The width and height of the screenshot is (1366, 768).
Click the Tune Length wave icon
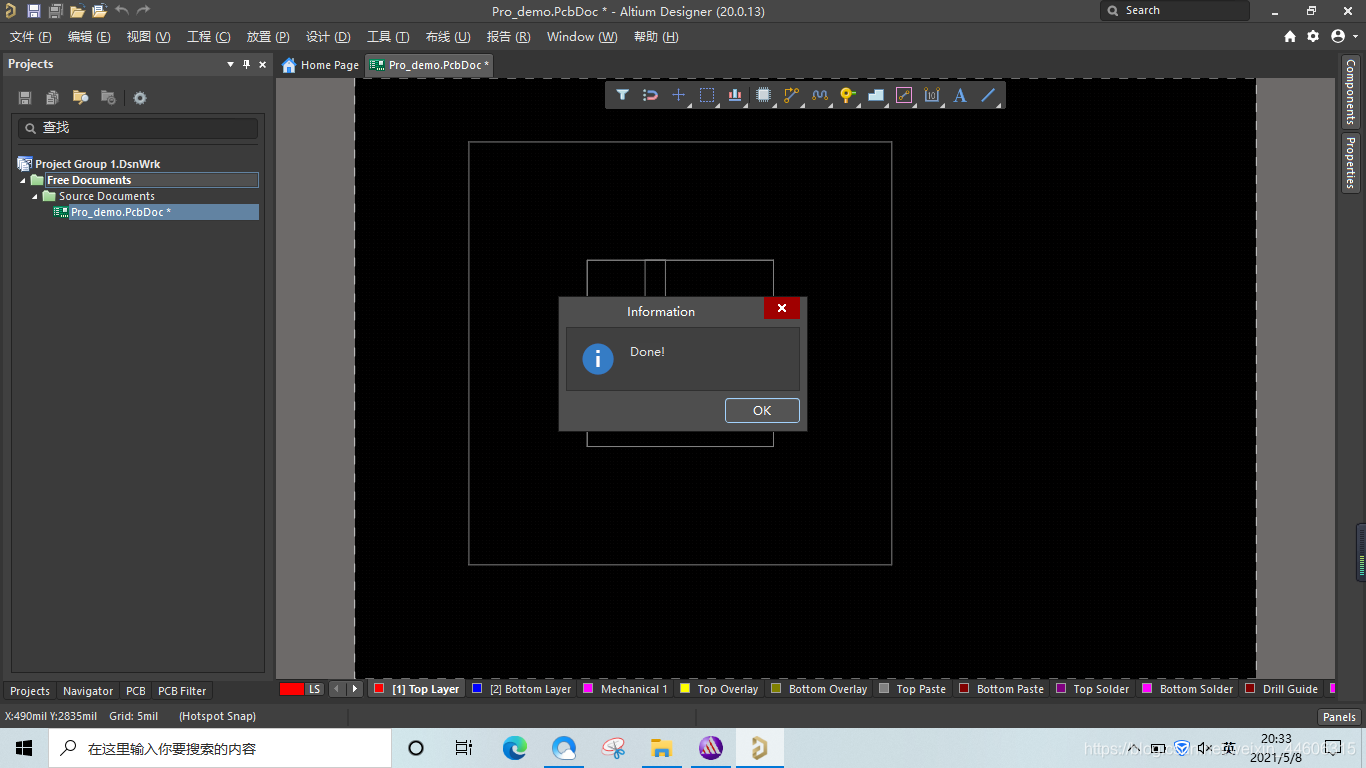pos(820,95)
